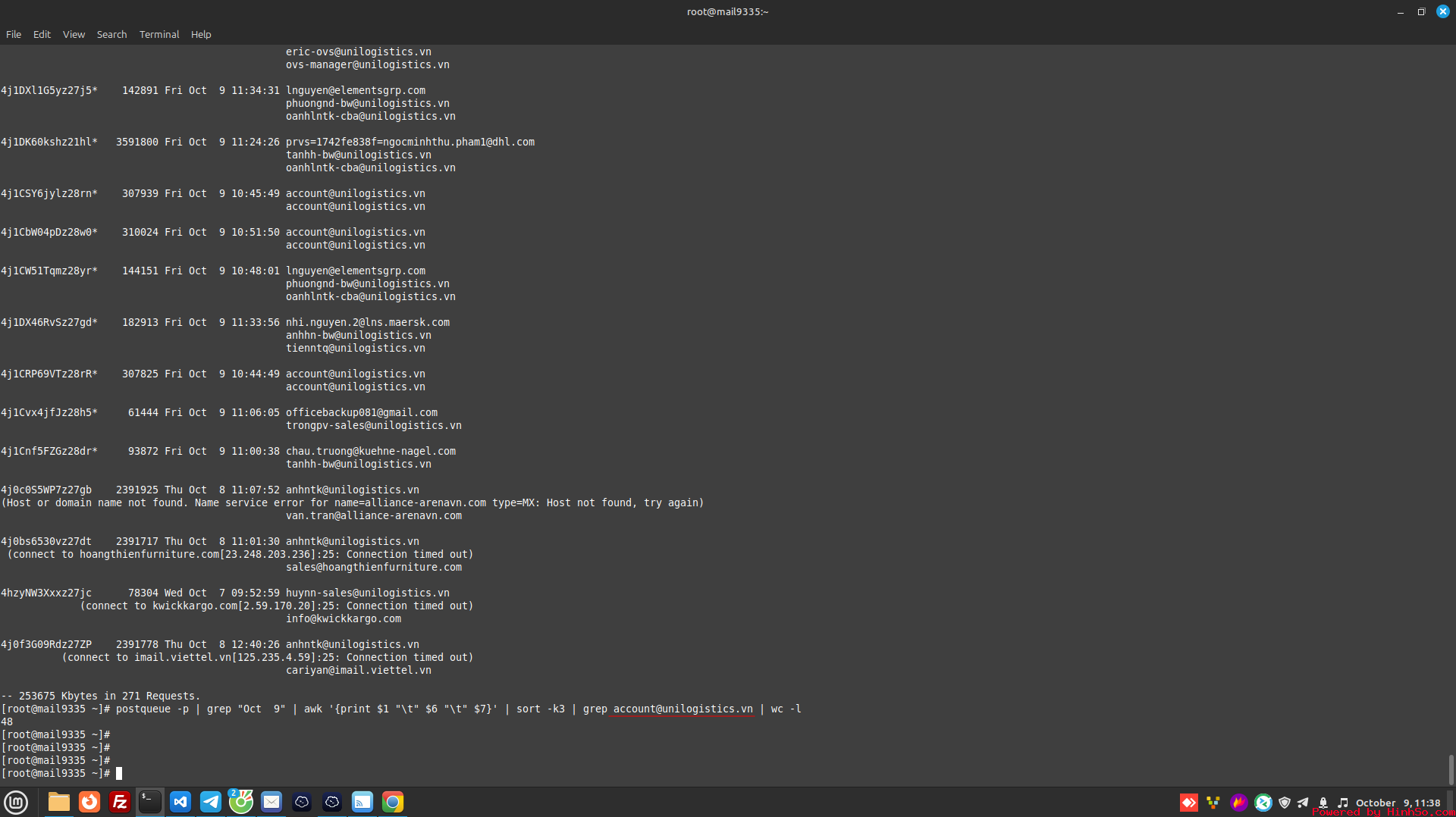Open the File menu
This screenshot has height=817, width=1456.
coord(14,34)
